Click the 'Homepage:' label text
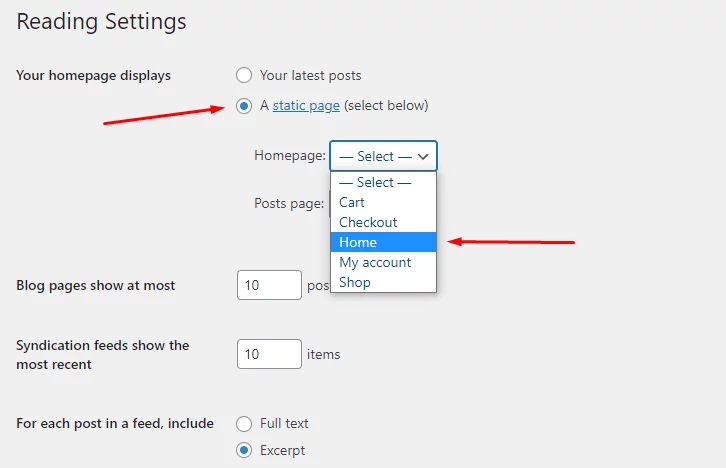726x468 pixels. pos(290,156)
